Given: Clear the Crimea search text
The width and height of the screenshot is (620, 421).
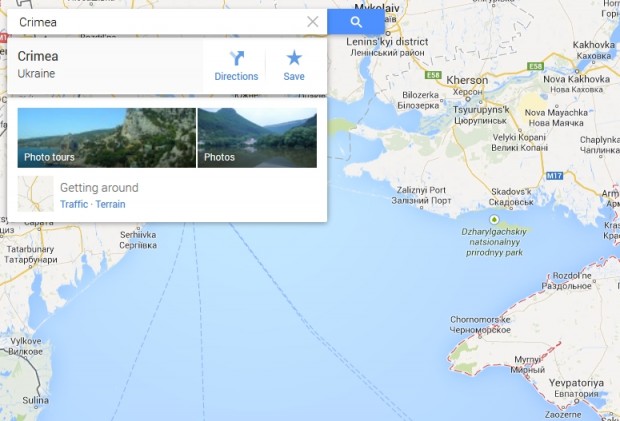Looking at the screenshot, I should (x=312, y=22).
